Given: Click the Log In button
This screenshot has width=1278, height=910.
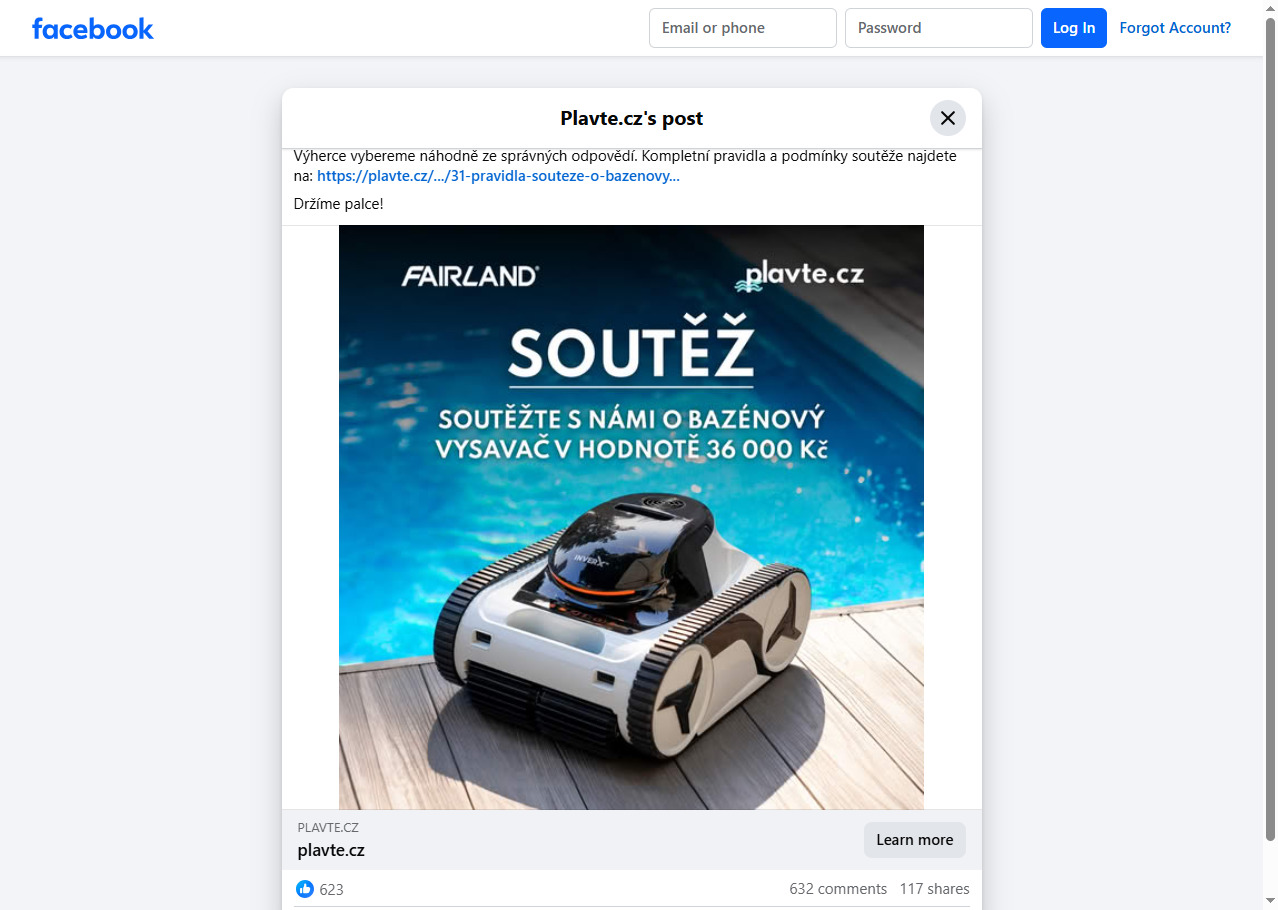Looking at the screenshot, I should click(x=1074, y=28).
